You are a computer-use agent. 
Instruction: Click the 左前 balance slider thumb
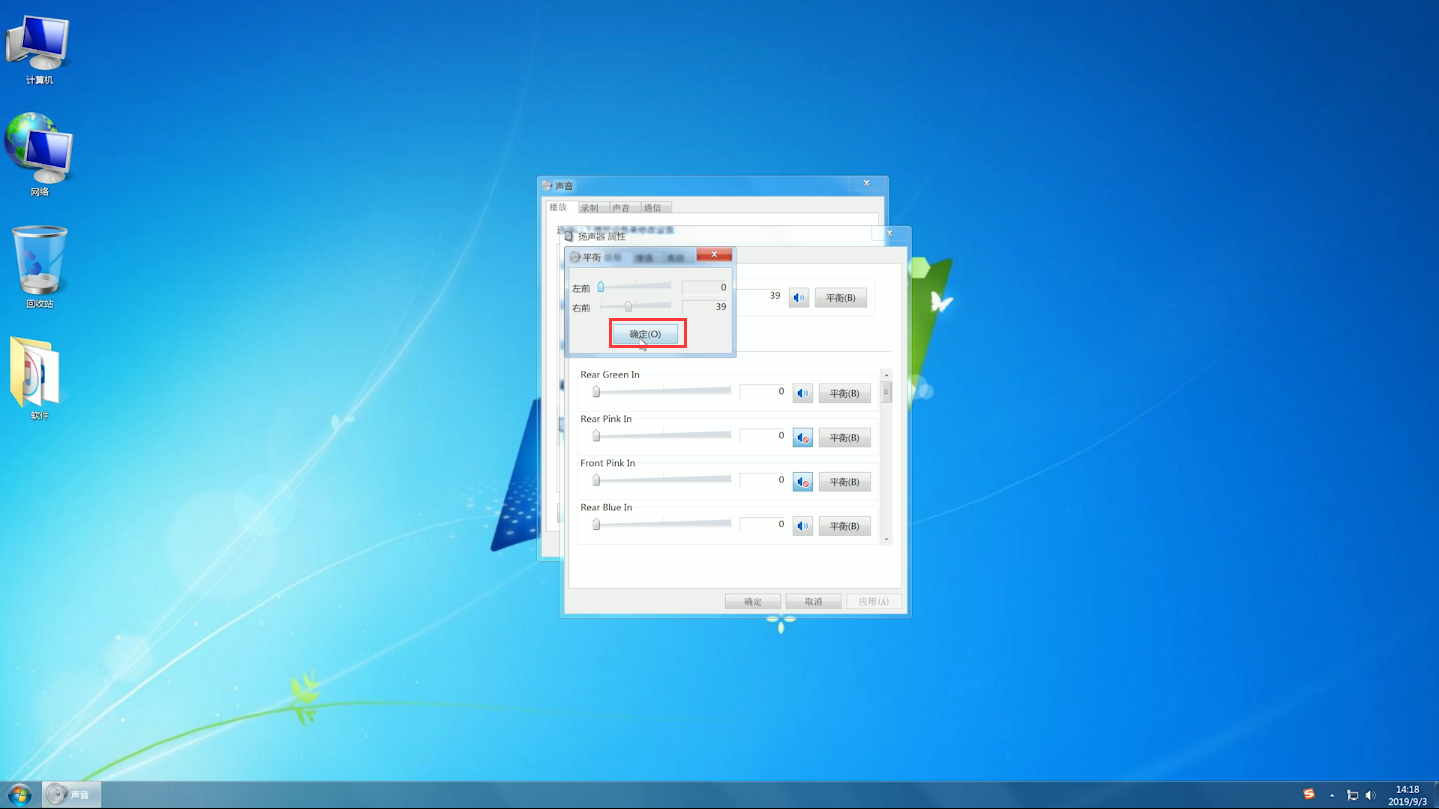point(601,287)
